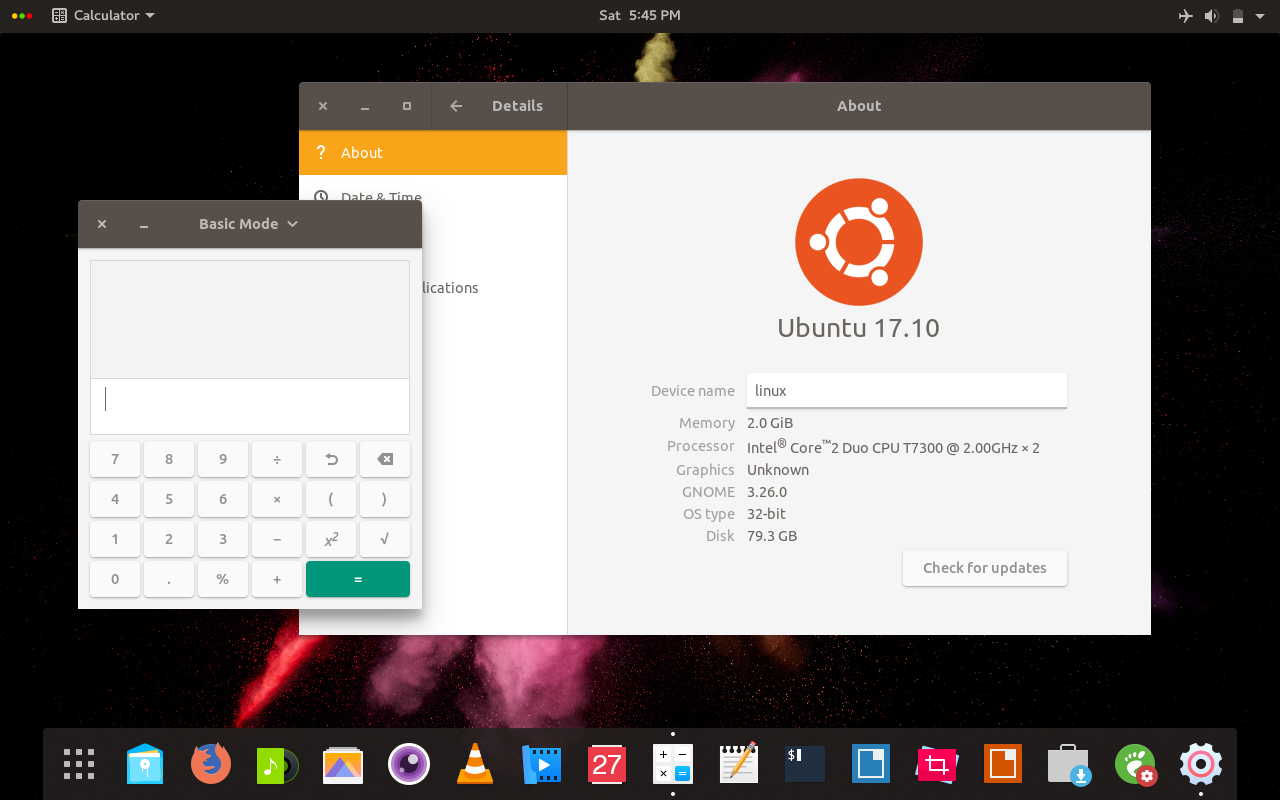Click the open parenthesis key

pyautogui.click(x=331, y=499)
